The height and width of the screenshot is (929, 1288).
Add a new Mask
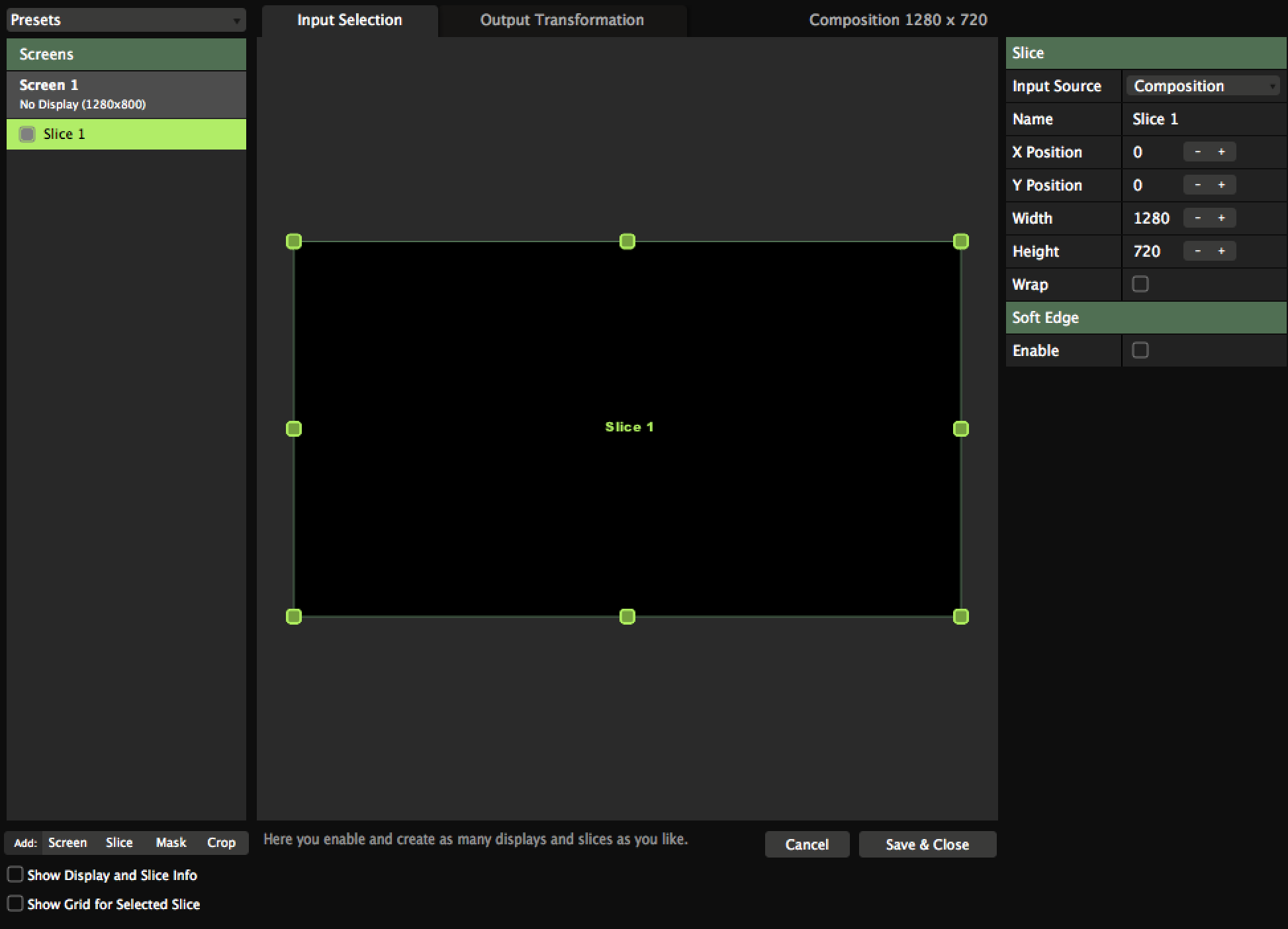171,843
